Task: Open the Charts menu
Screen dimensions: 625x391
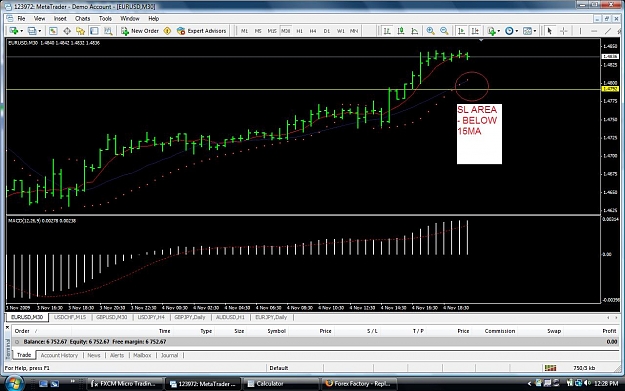Action: pyautogui.click(x=82, y=18)
